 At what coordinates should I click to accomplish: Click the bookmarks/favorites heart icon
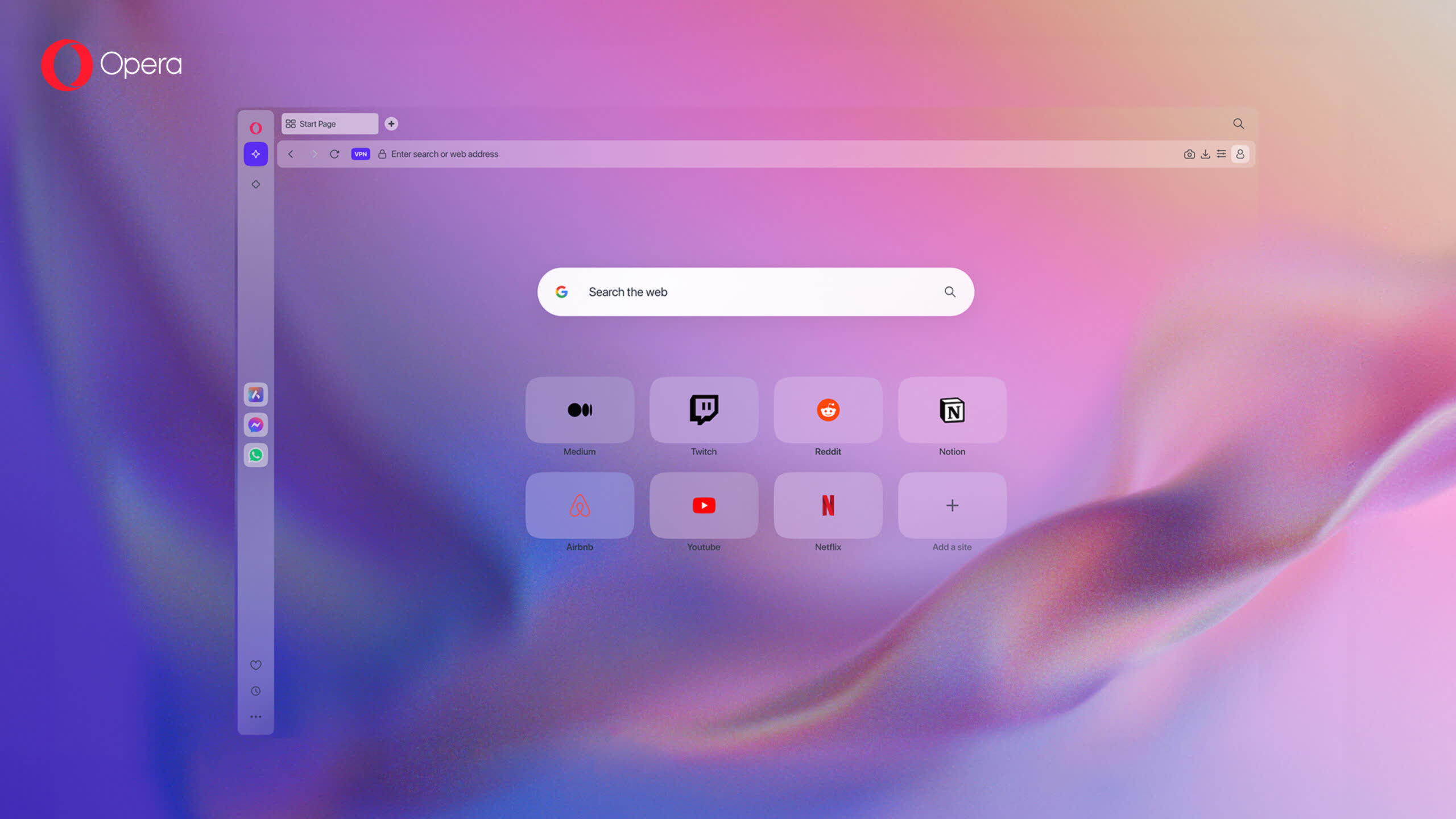255,665
